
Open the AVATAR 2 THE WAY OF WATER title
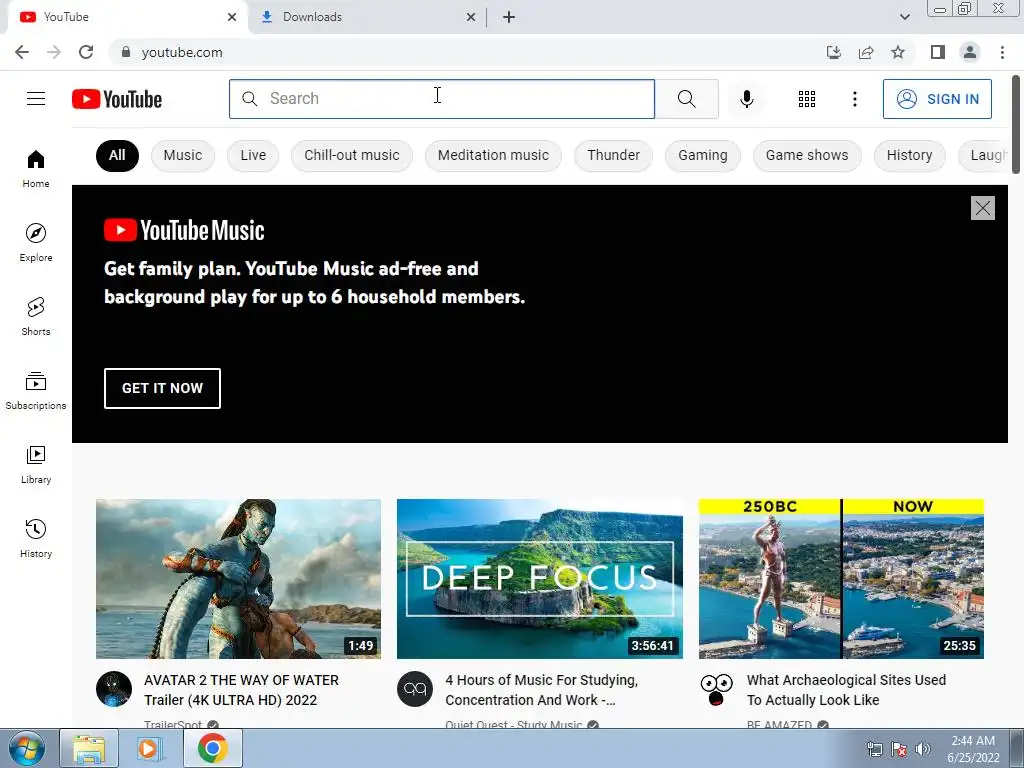coord(241,690)
